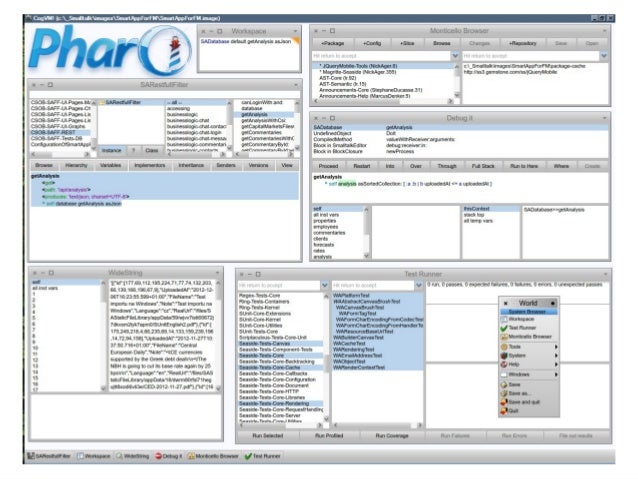
Task: Click the Save as icon in World menu
Action: tap(504, 394)
